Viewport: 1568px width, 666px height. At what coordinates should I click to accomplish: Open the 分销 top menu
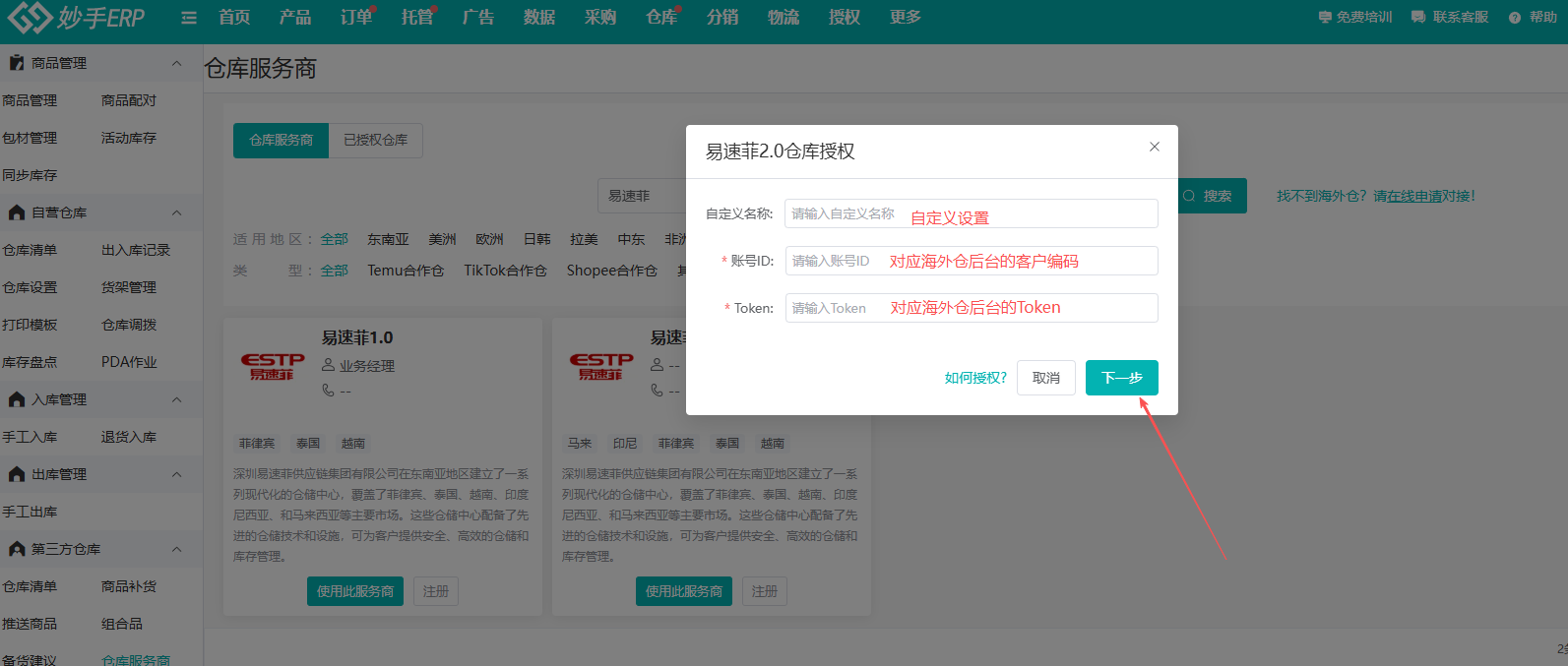pyautogui.click(x=722, y=18)
